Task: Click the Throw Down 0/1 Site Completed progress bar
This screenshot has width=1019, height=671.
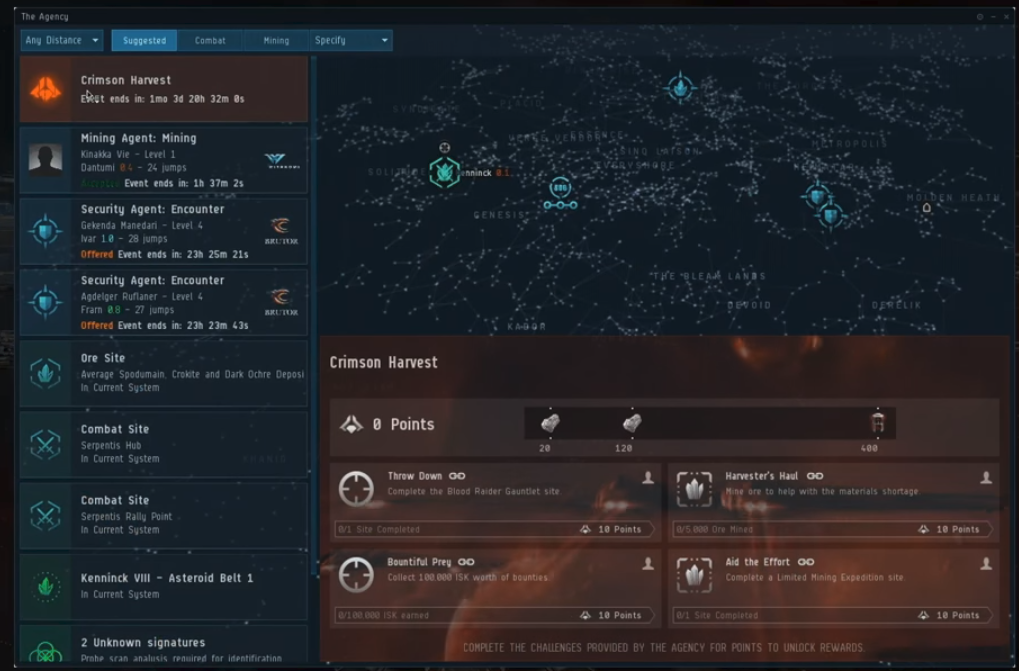Action: coord(495,529)
